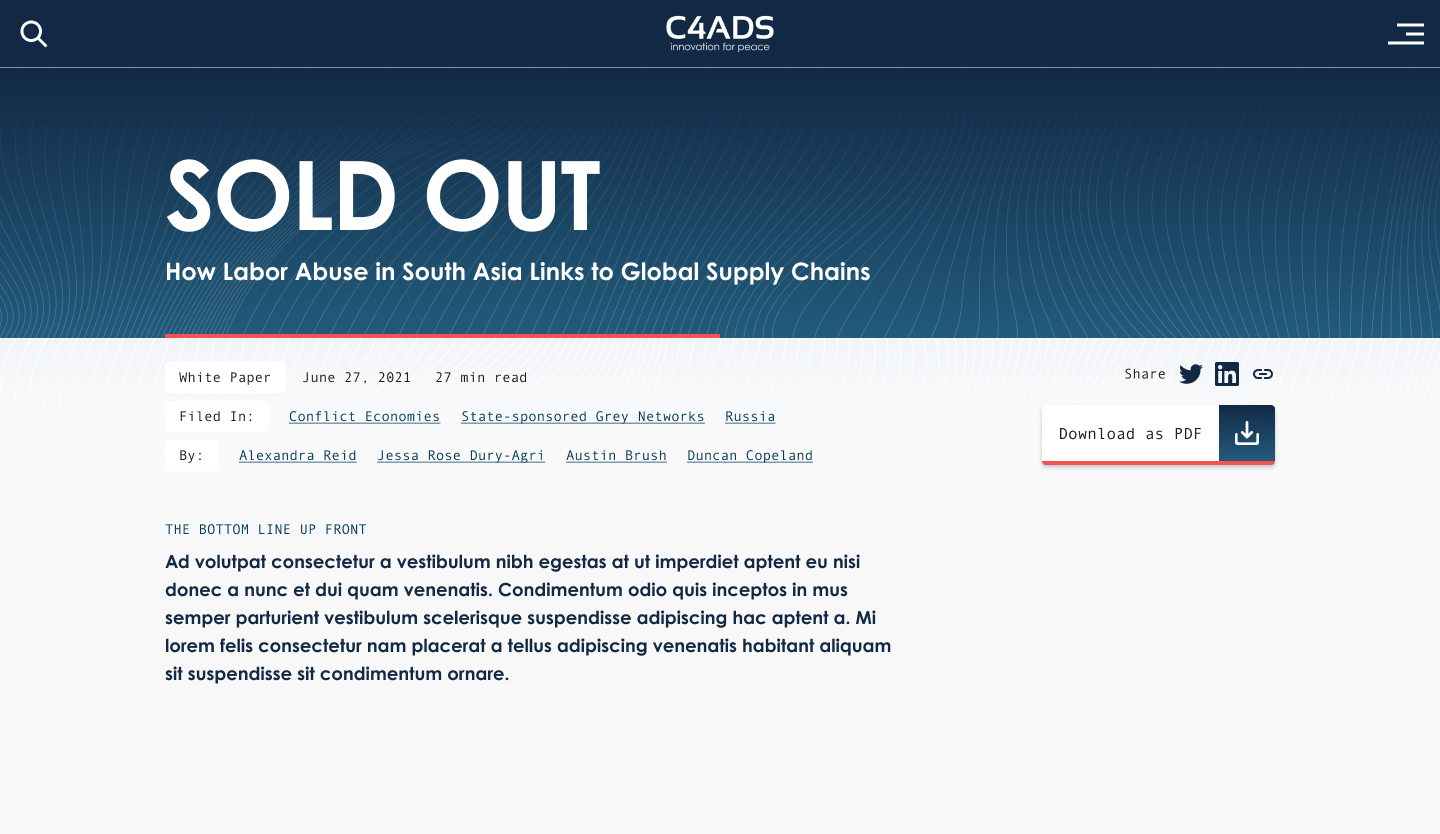
Task: View author Jessa Rose Dury-Agri
Action: pos(461,455)
